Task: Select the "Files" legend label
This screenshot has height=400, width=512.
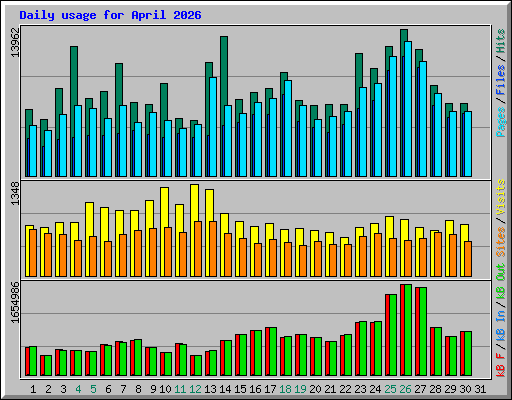Action: point(500,80)
